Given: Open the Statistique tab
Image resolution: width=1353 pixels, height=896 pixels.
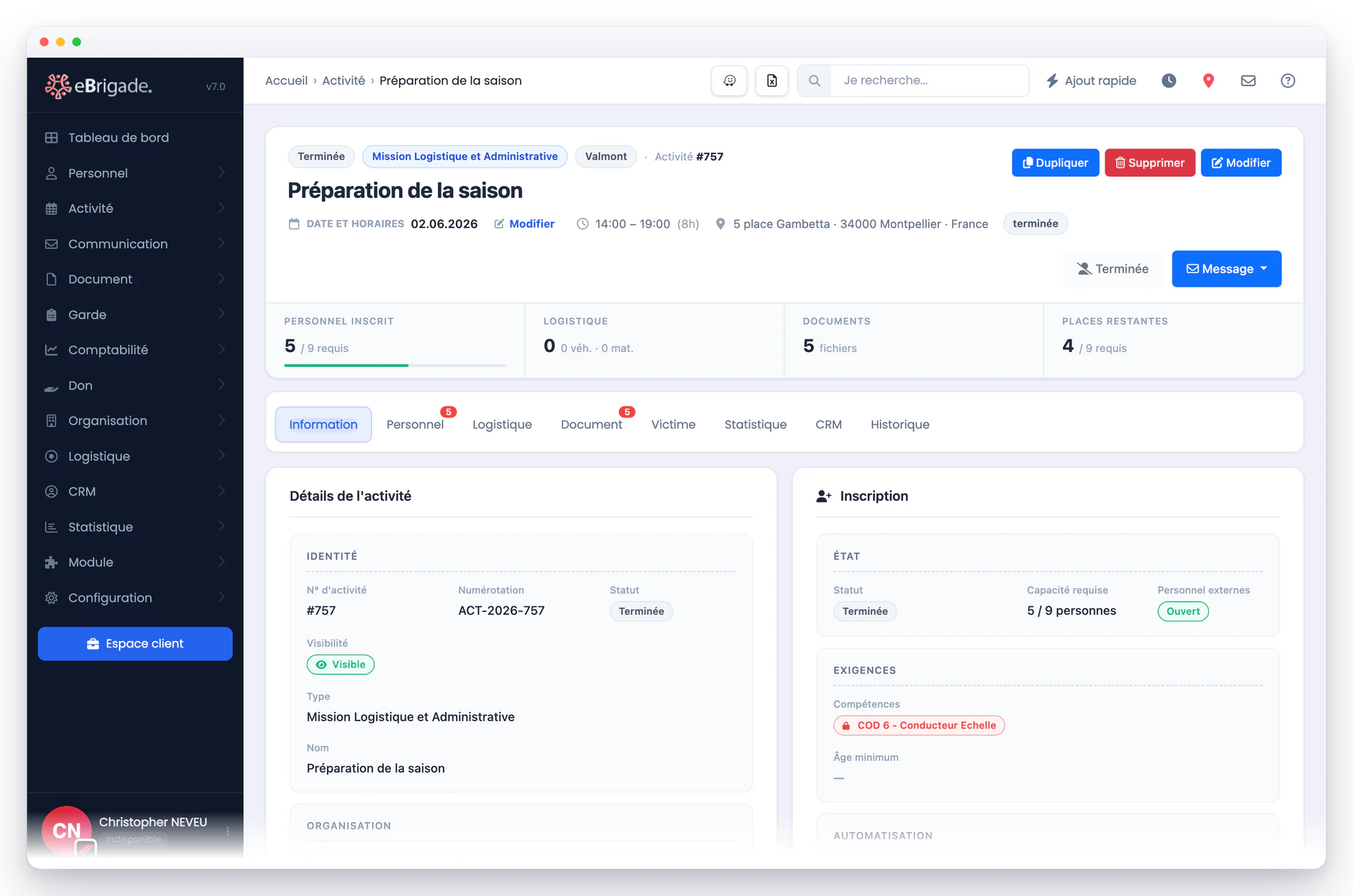Looking at the screenshot, I should 755,425.
